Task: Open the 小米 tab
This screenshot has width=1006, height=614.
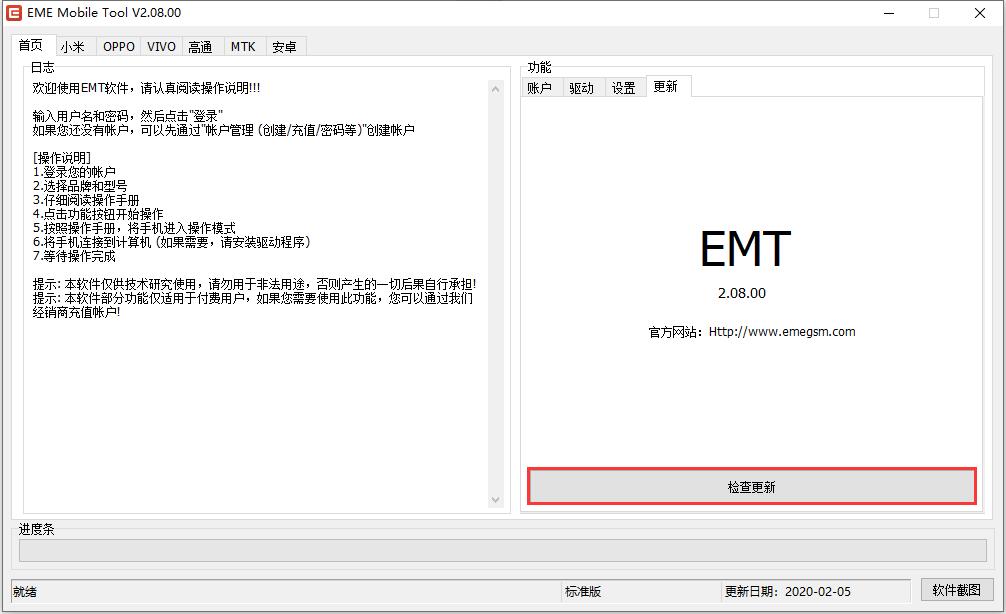Action: 72,46
